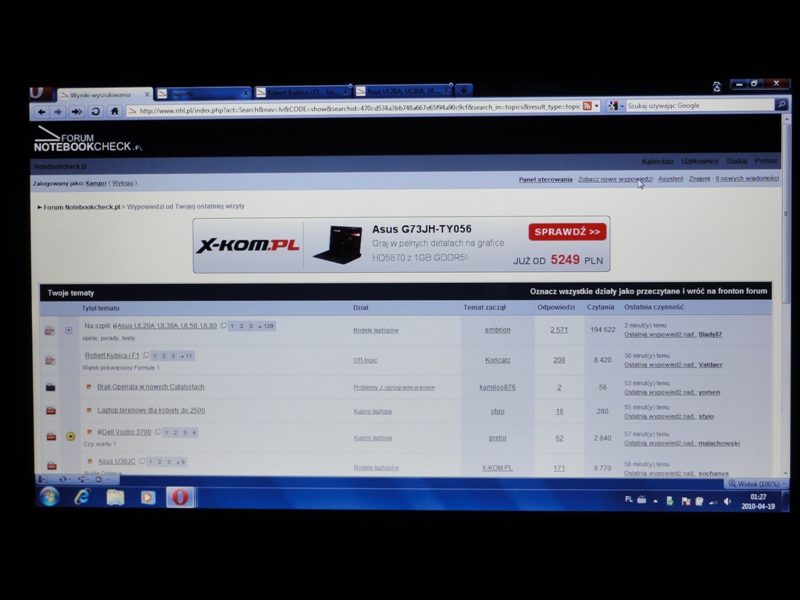Click the pinned marker in Asus UL20A row
This screenshot has height=600, width=800.
click(68, 331)
